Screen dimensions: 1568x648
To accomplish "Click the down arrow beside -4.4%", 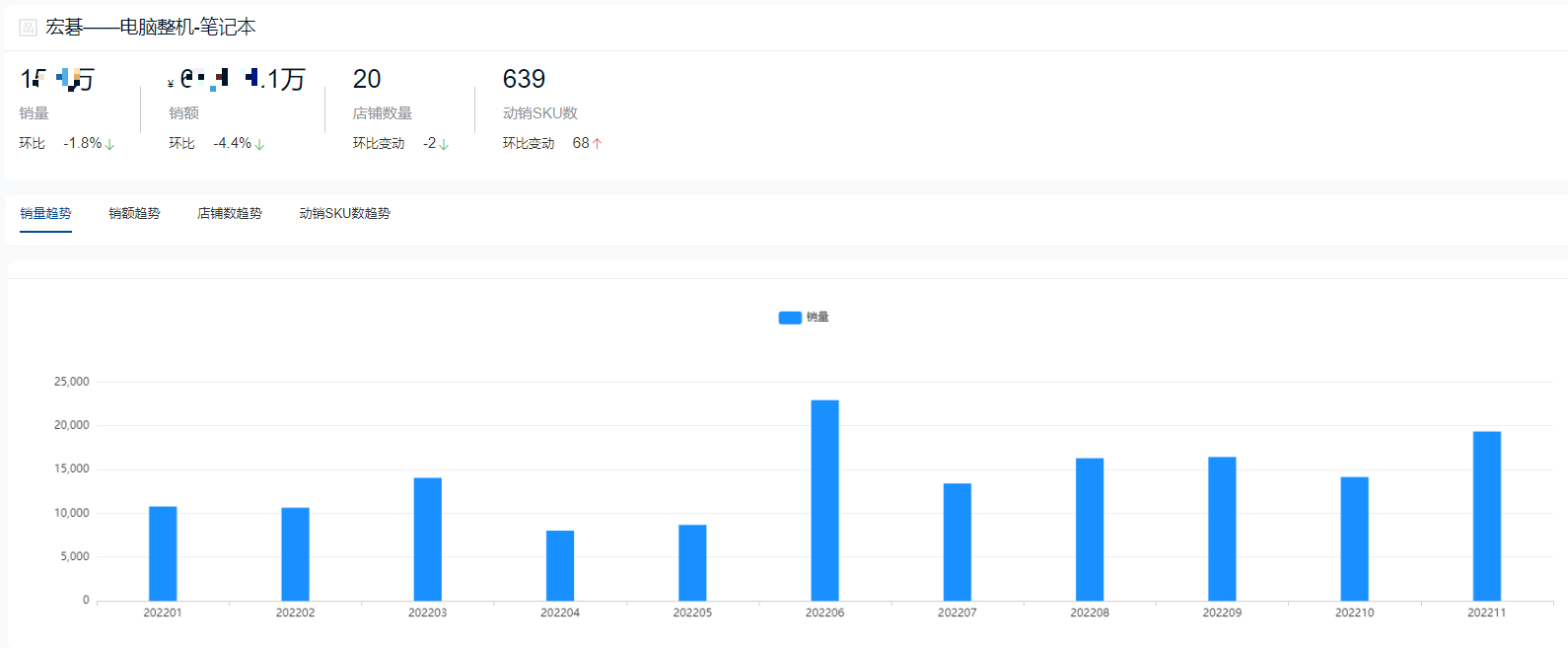I will point(259,144).
